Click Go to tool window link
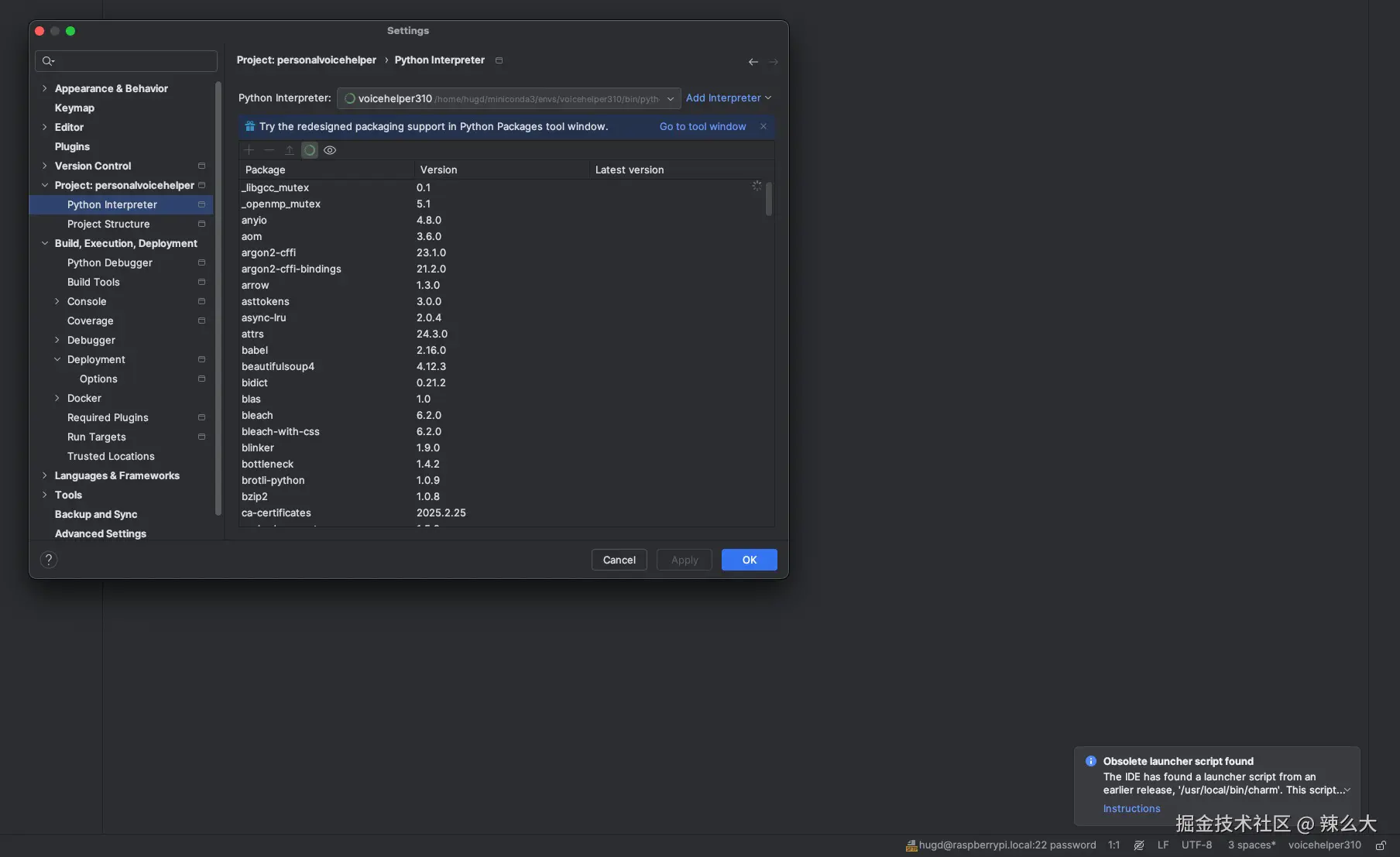 pyautogui.click(x=703, y=126)
